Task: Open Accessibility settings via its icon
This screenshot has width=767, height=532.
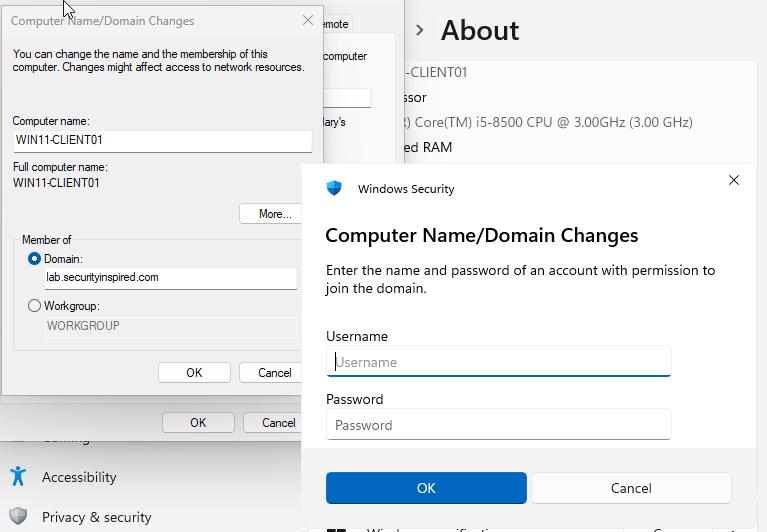Action: pos(18,476)
